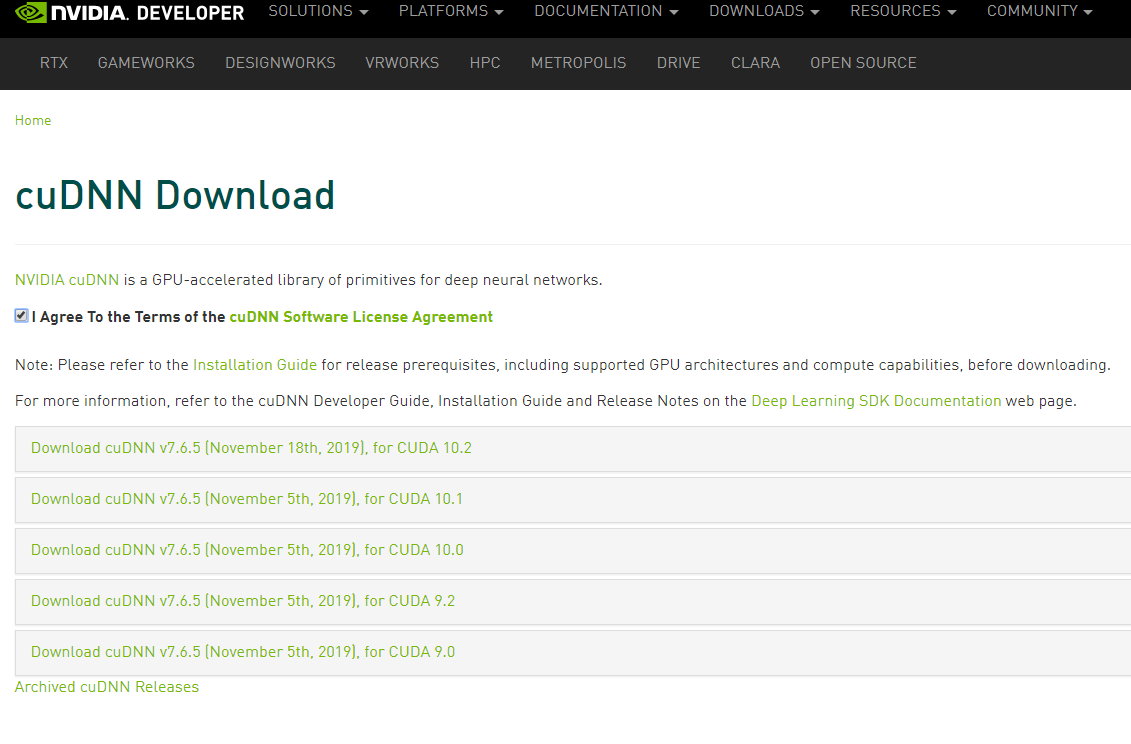Image resolution: width=1131 pixels, height=744 pixels.
Task: Select HPC in the navigation bar
Action: (x=485, y=63)
